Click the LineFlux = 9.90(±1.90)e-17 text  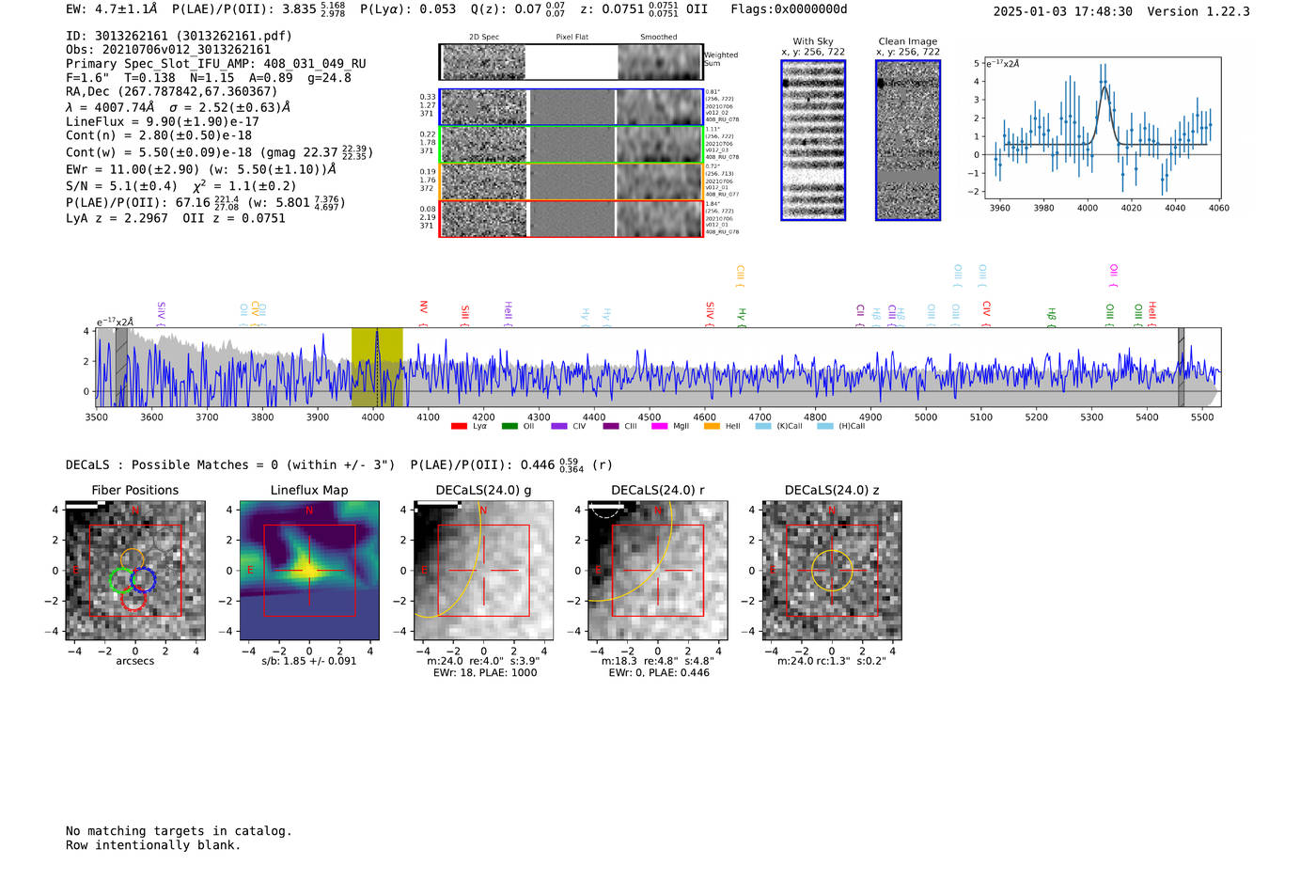(x=163, y=121)
